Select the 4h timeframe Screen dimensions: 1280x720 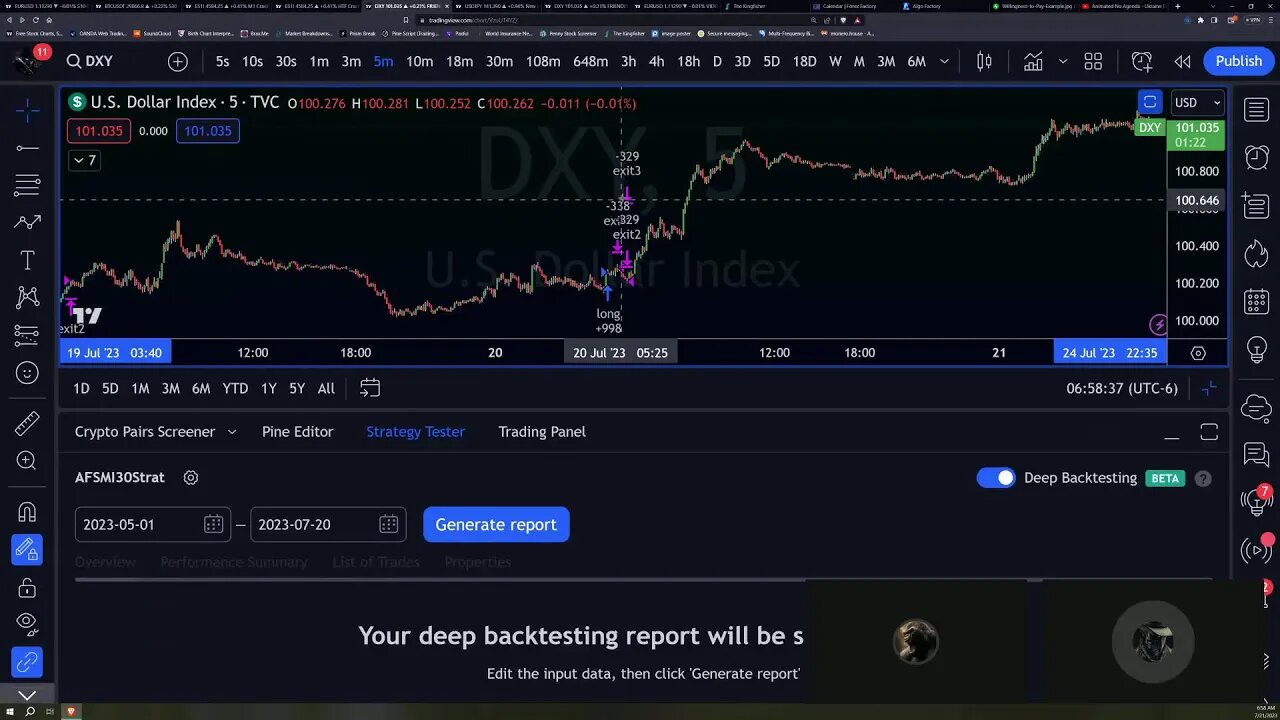(656, 61)
